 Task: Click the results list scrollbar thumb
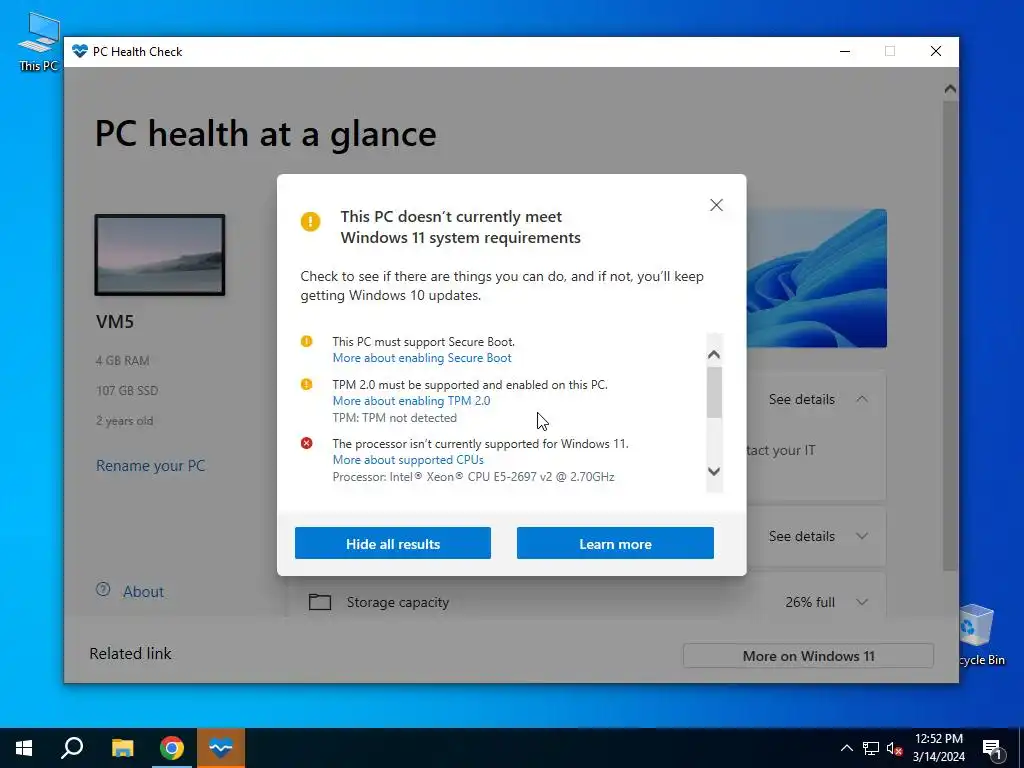click(x=714, y=392)
